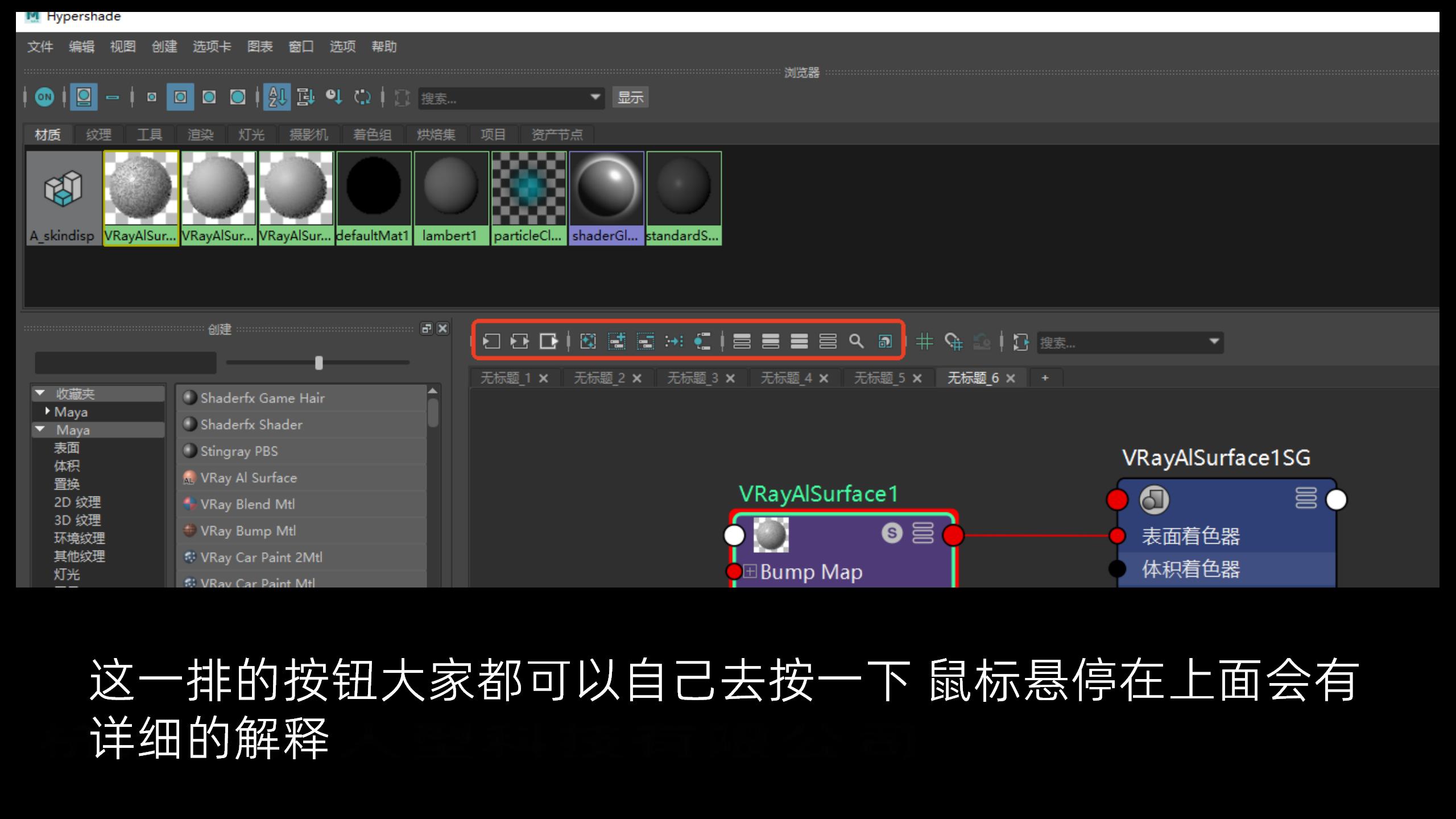Screen dimensions: 1456x819
Task: Toggle solo S icon on VRayAlSurface1
Action: coord(892,533)
